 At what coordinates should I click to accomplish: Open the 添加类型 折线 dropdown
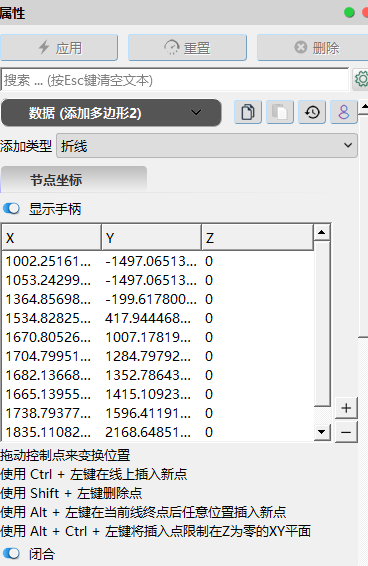pos(207,145)
